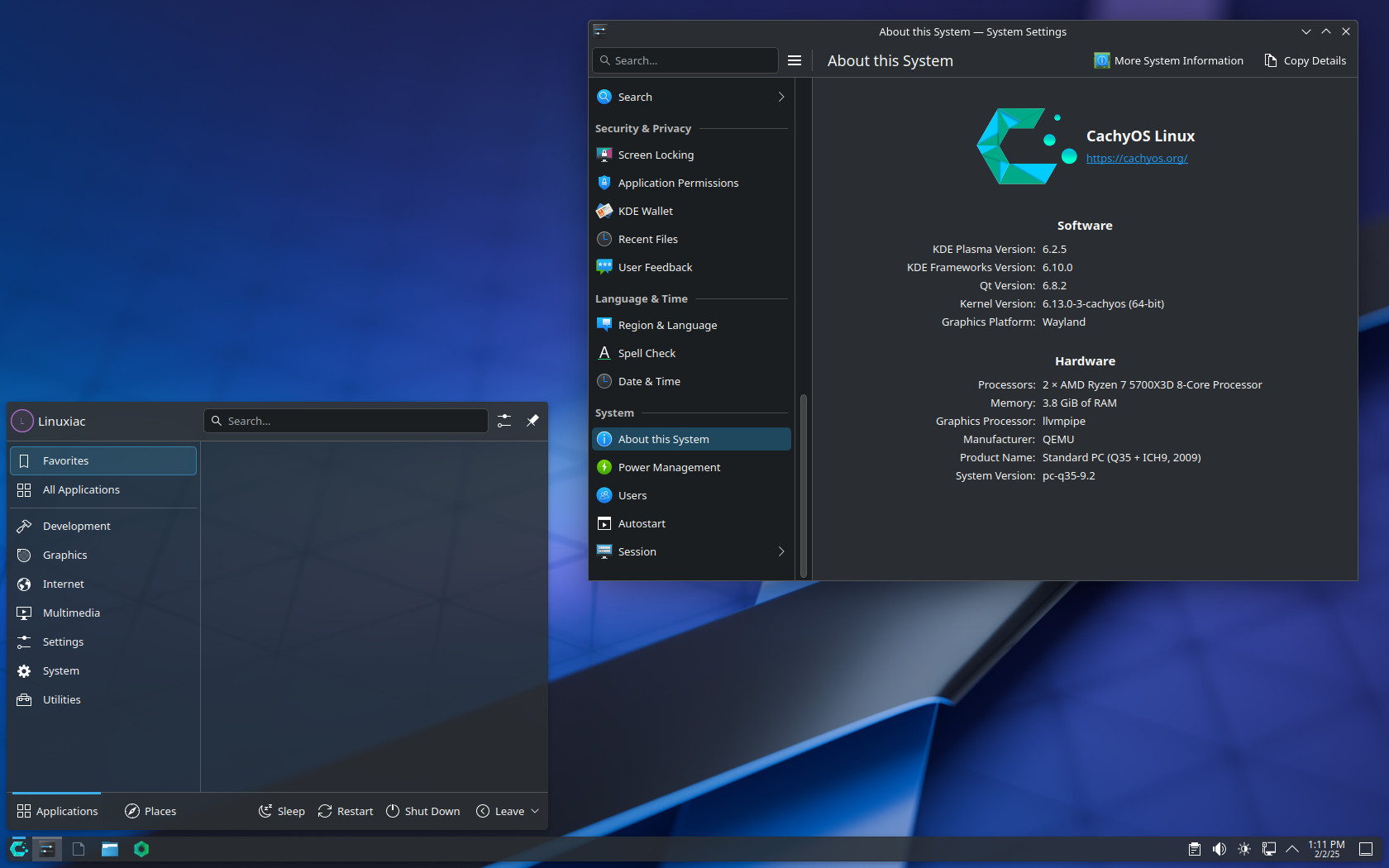
Task: Open the System category in launcher
Action: [x=103, y=670]
